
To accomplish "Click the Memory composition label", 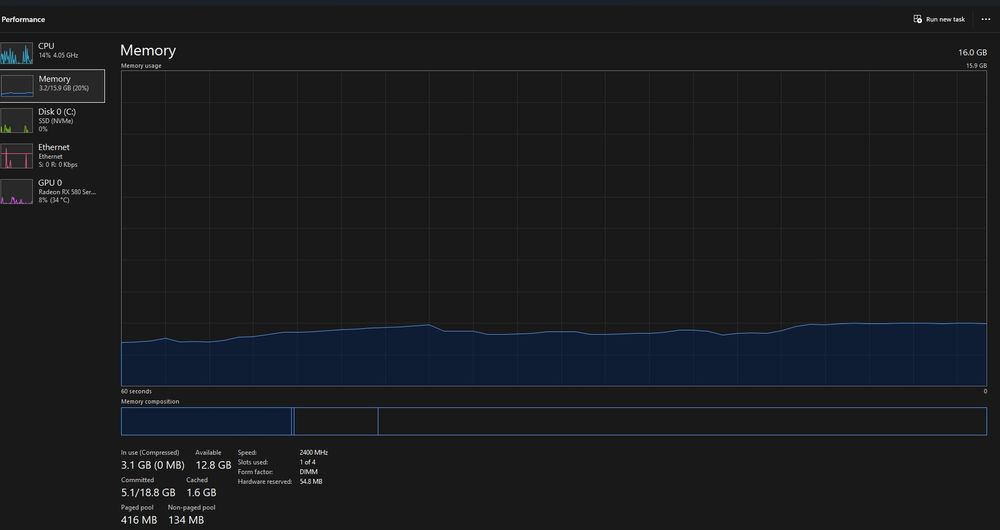I will (150, 402).
